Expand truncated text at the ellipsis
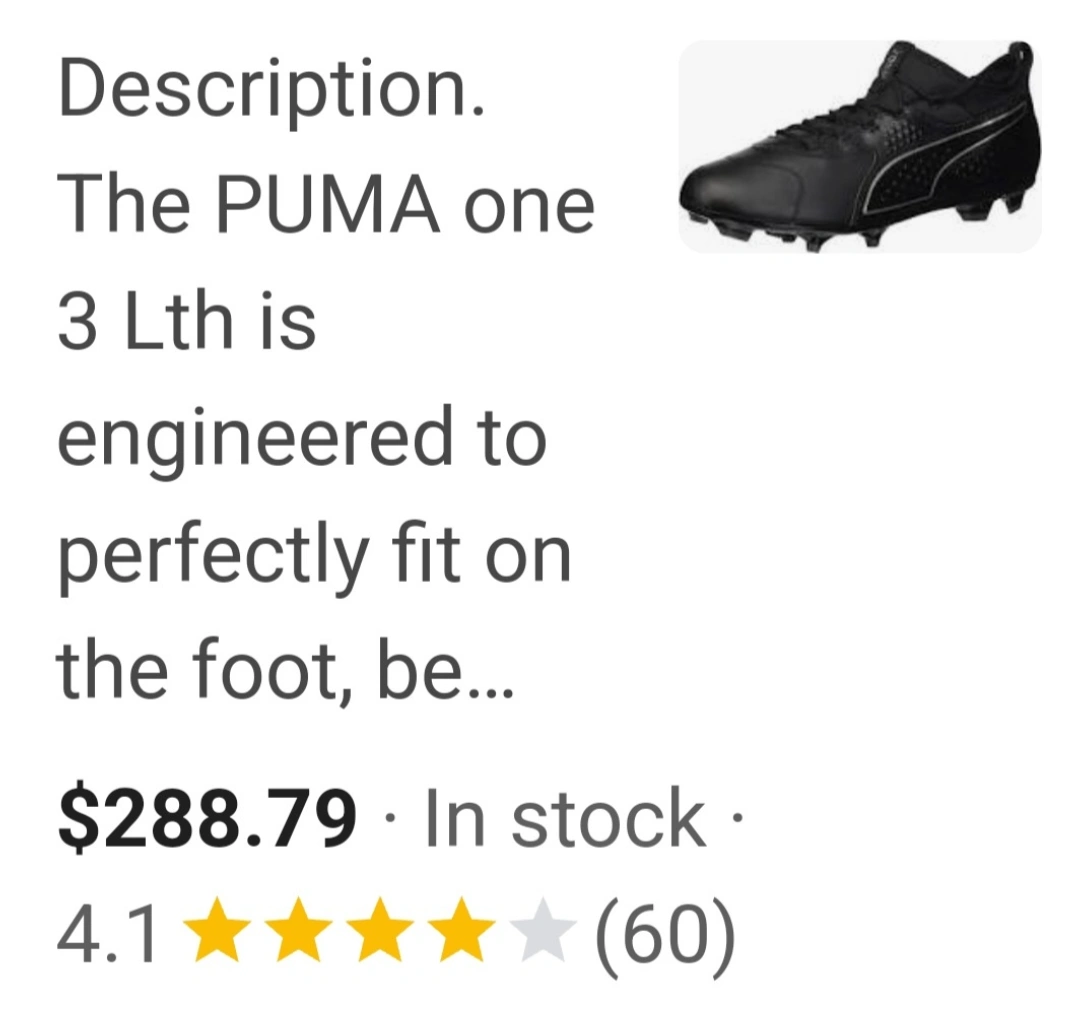 (490, 692)
